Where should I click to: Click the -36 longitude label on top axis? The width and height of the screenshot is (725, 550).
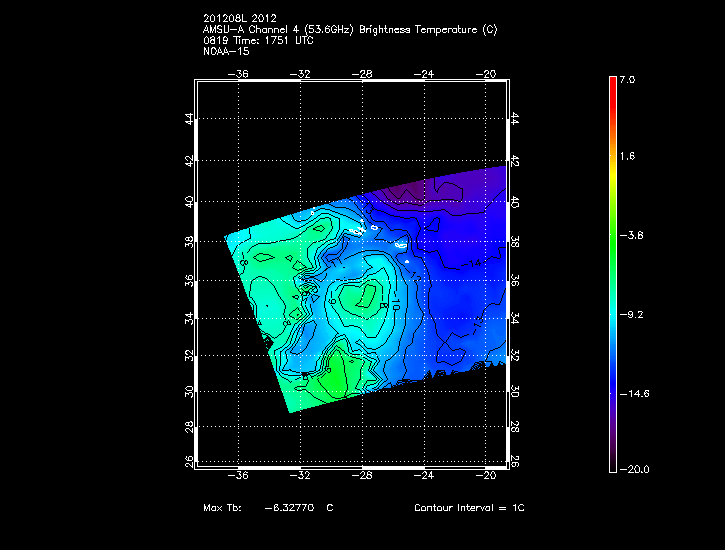(x=239, y=73)
